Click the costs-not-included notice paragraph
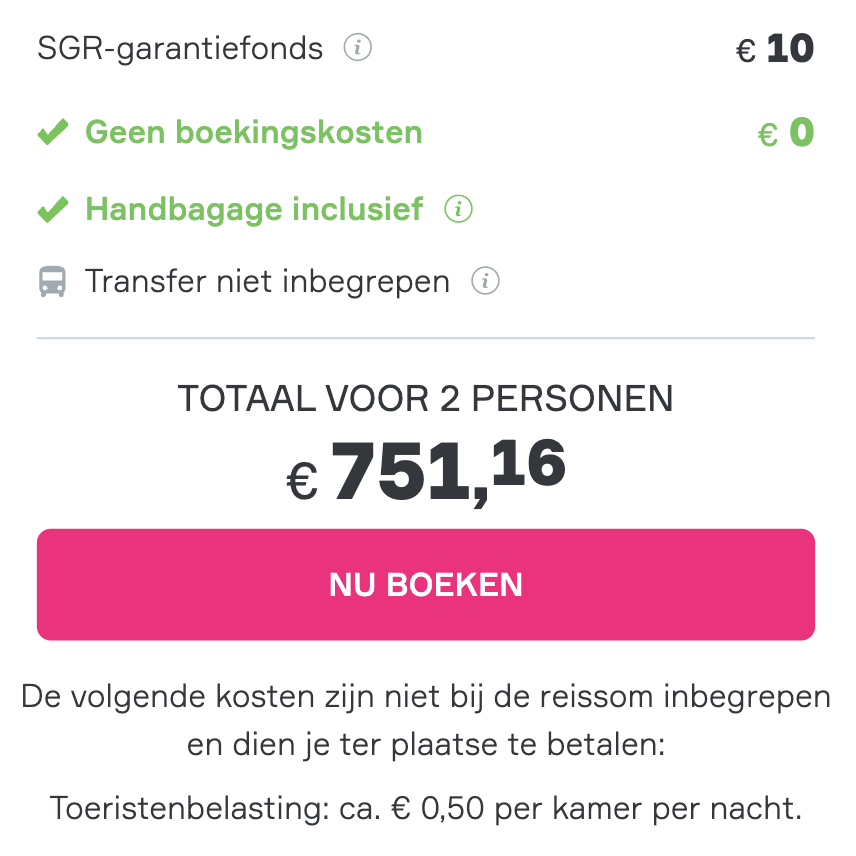 coord(426,721)
